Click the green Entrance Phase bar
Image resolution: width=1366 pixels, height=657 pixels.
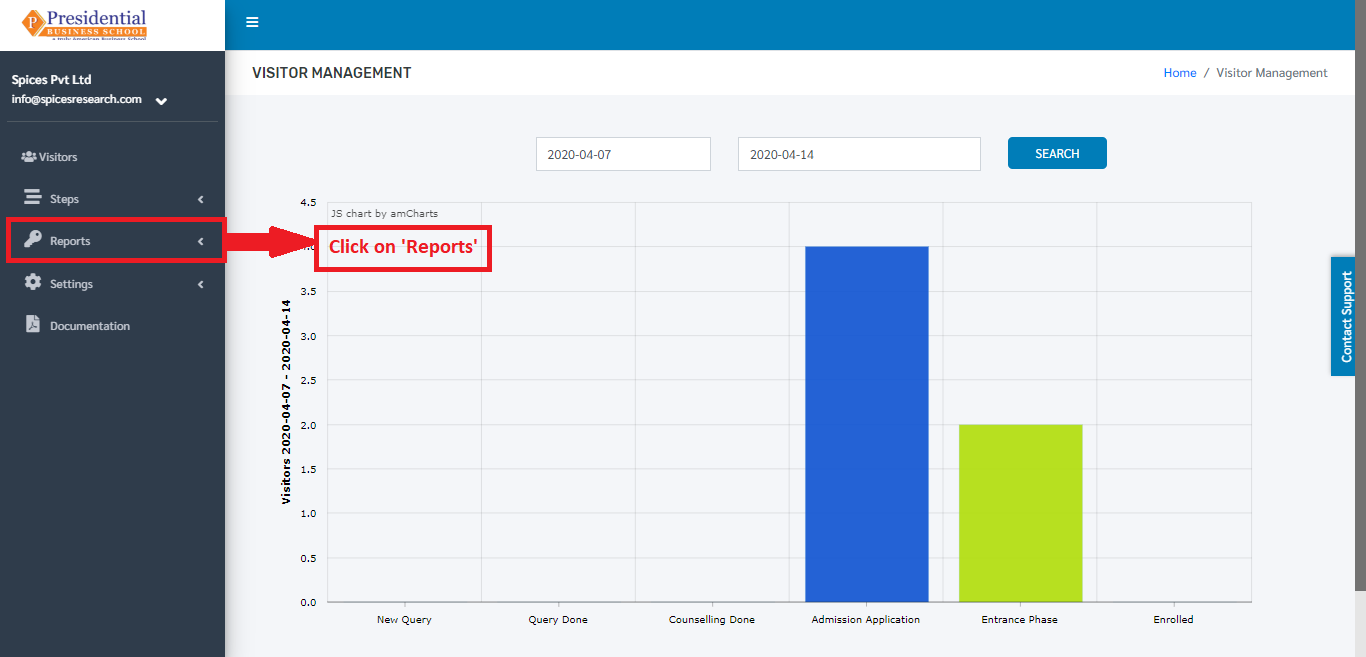pyautogui.click(x=1020, y=513)
